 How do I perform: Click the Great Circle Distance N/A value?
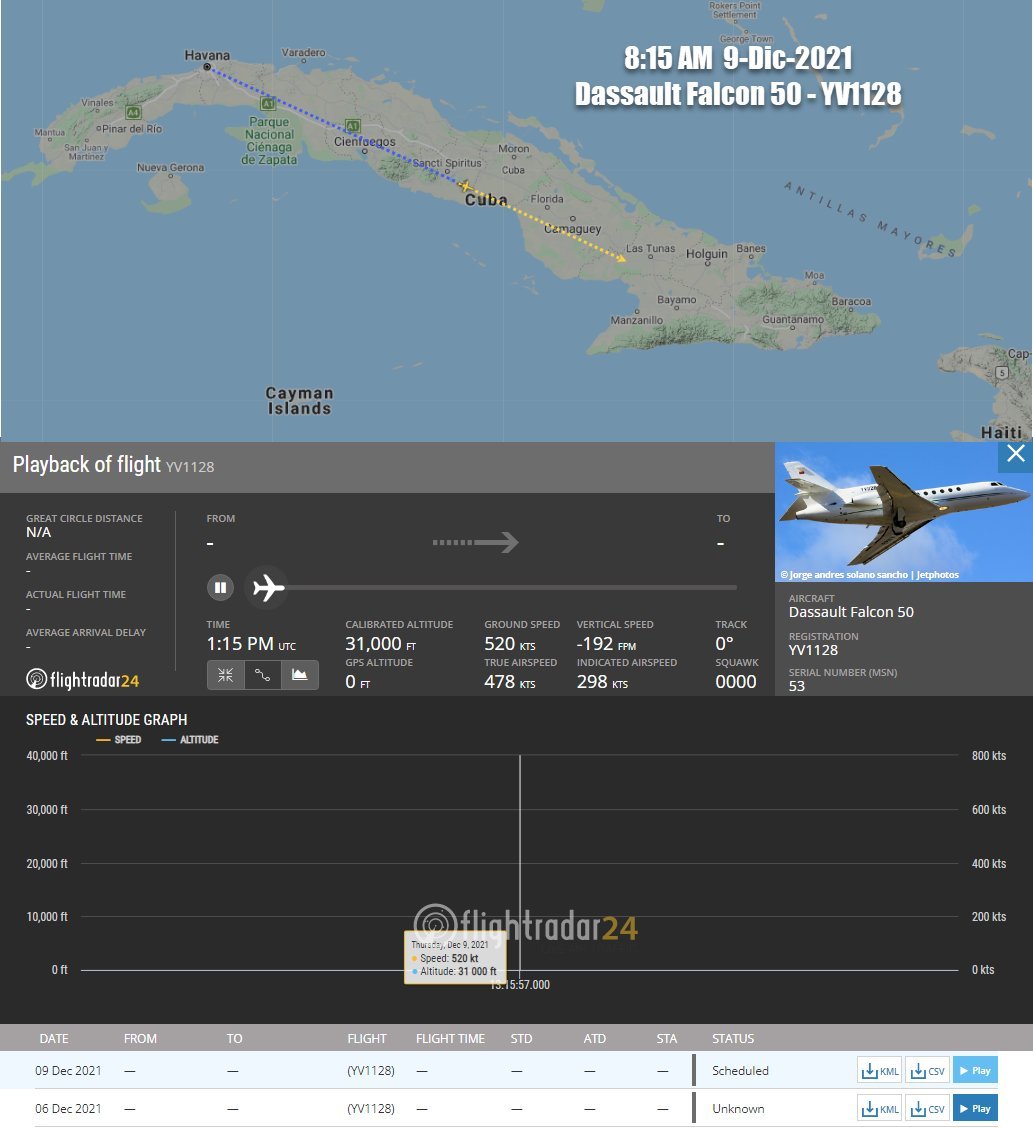pos(38,532)
